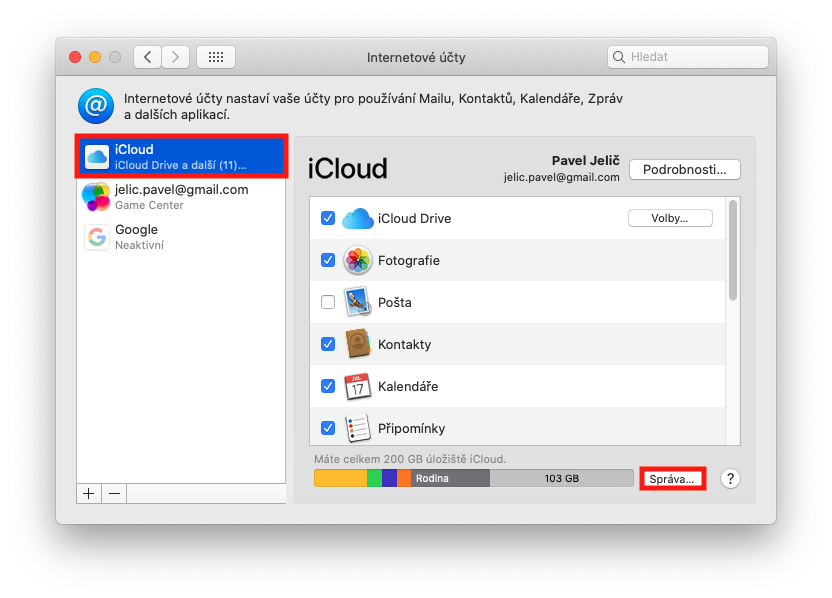Select the iCloud account in sidebar

181,157
